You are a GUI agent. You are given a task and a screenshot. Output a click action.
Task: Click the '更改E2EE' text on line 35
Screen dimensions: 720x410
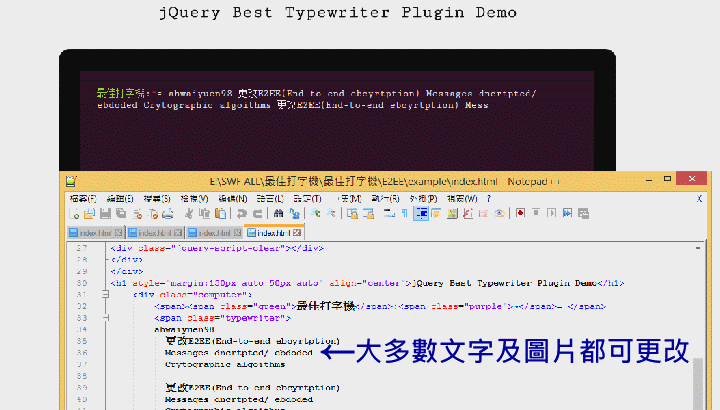pyautogui.click(x=187, y=341)
